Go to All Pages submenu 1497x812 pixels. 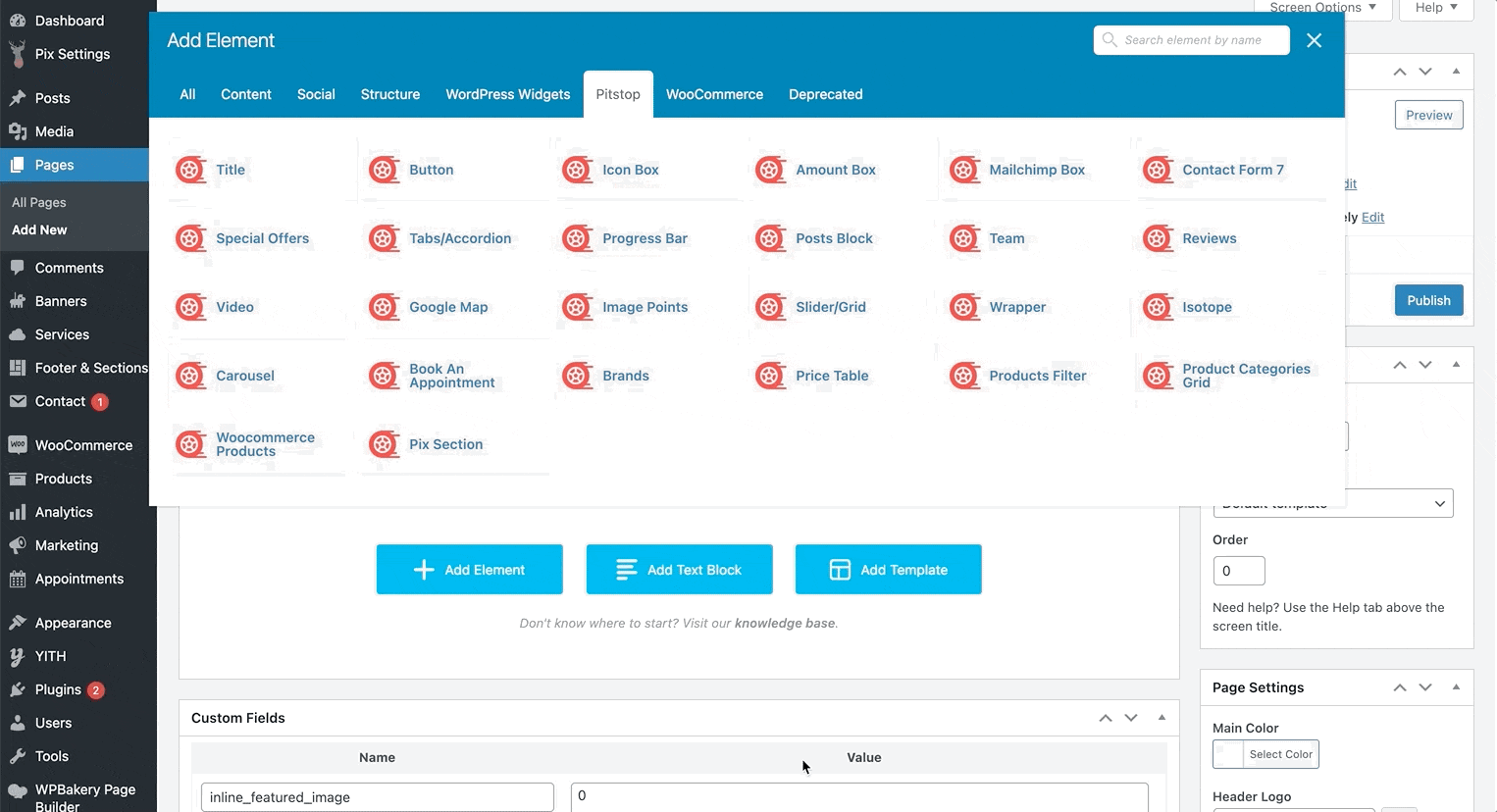(x=39, y=202)
